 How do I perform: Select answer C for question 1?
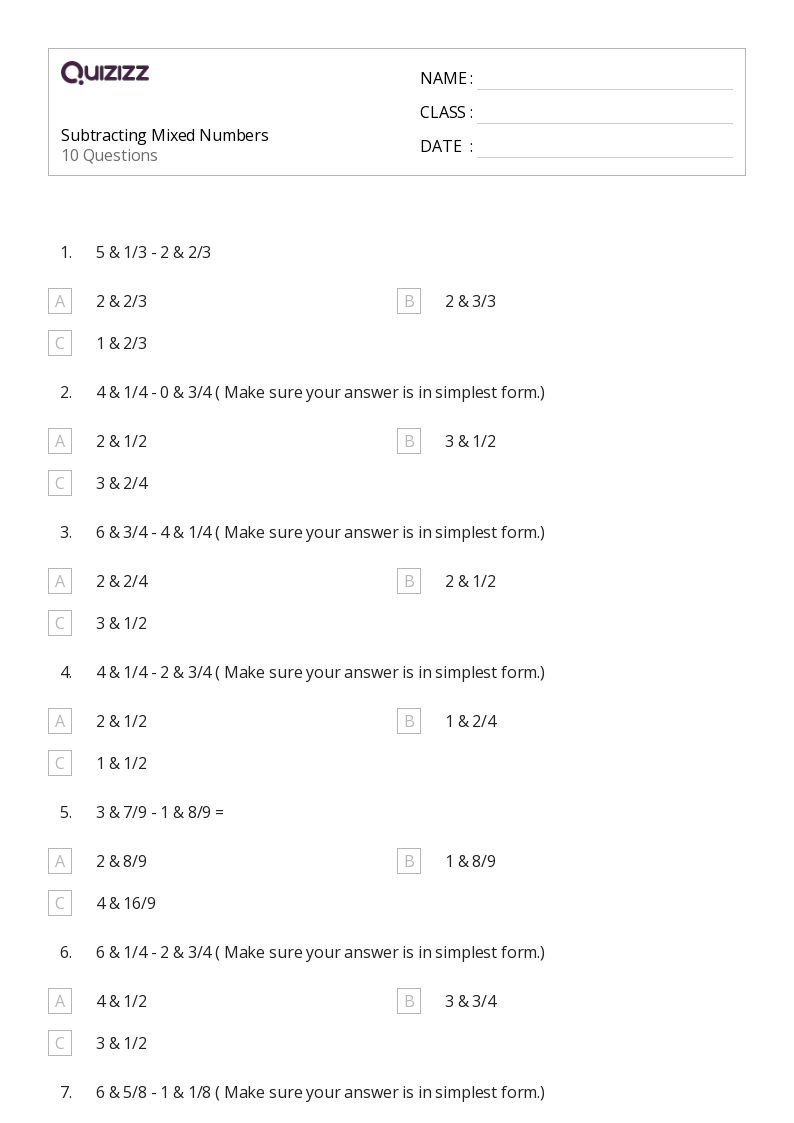coord(60,343)
